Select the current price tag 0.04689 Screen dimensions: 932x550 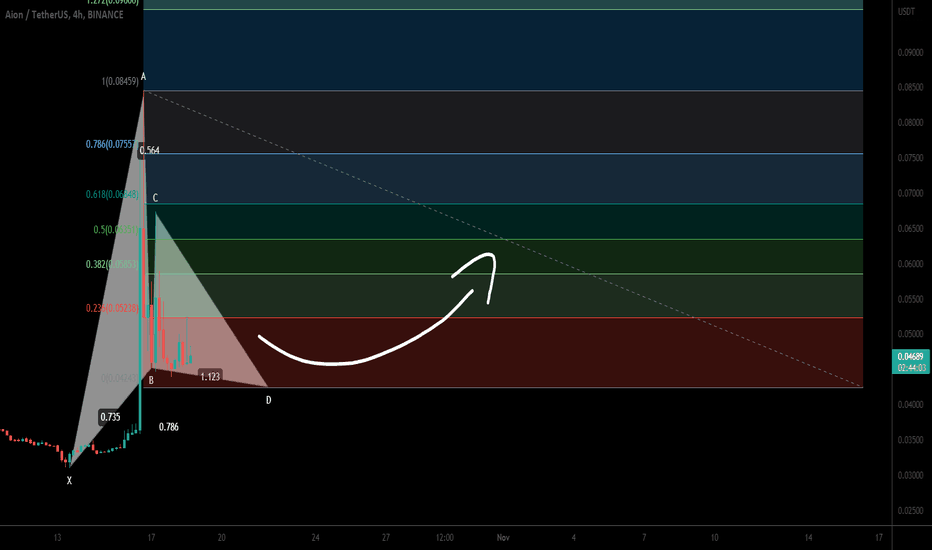pos(911,356)
